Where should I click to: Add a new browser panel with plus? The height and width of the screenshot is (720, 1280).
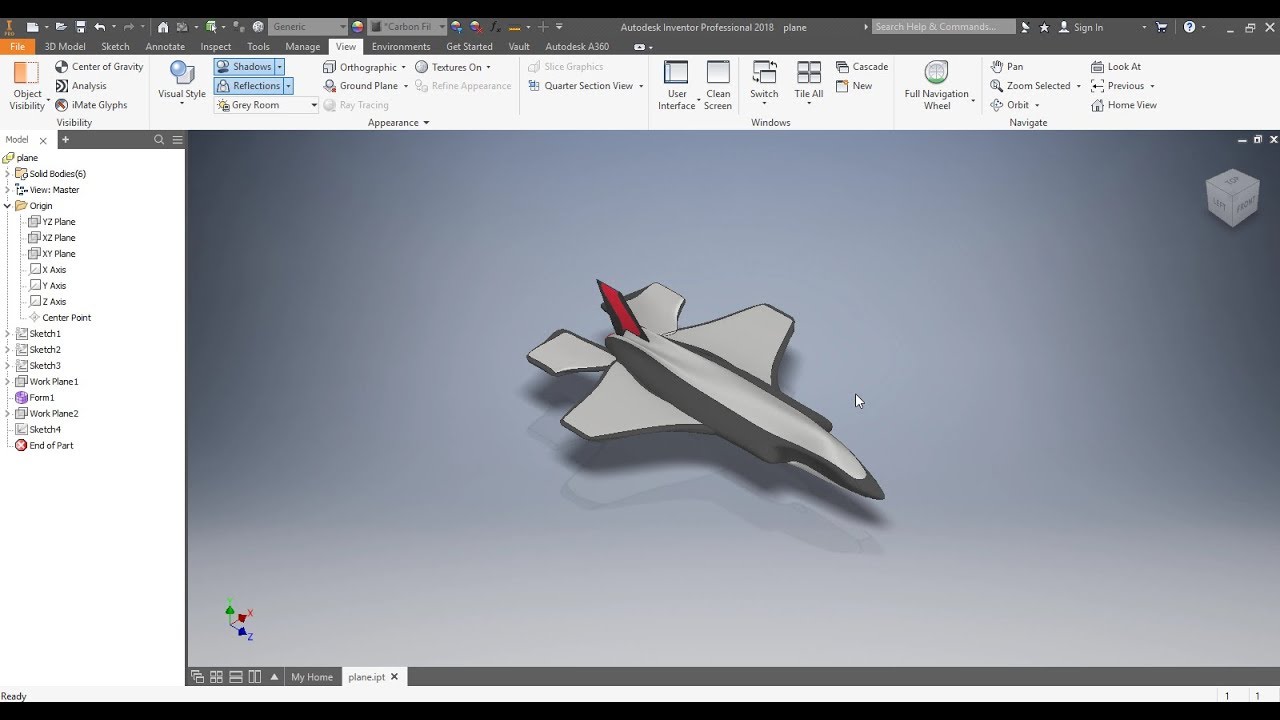(x=65, y=140)
